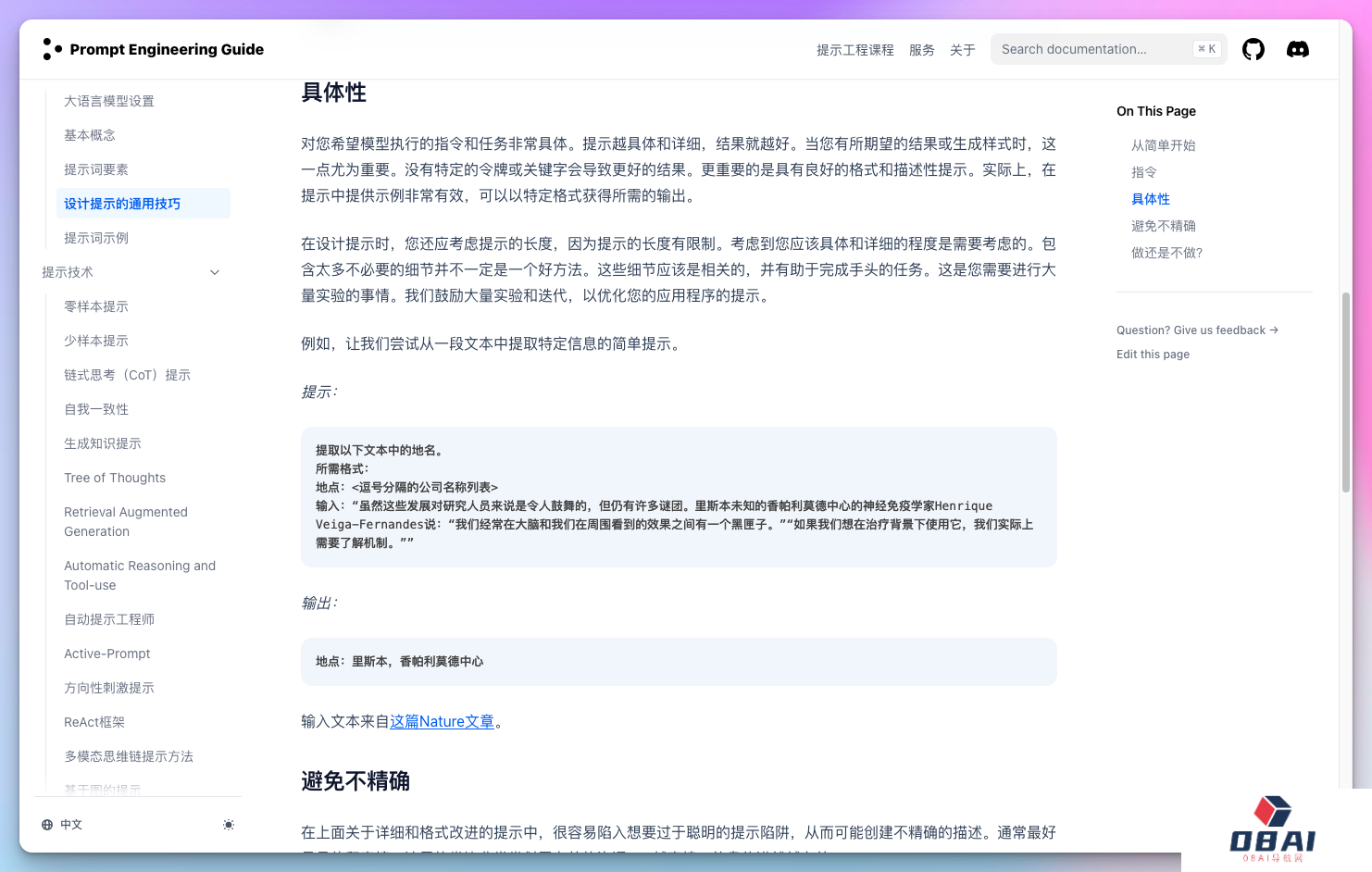
Task: Open the GitHub repository icon
Action: (1253, 49)
